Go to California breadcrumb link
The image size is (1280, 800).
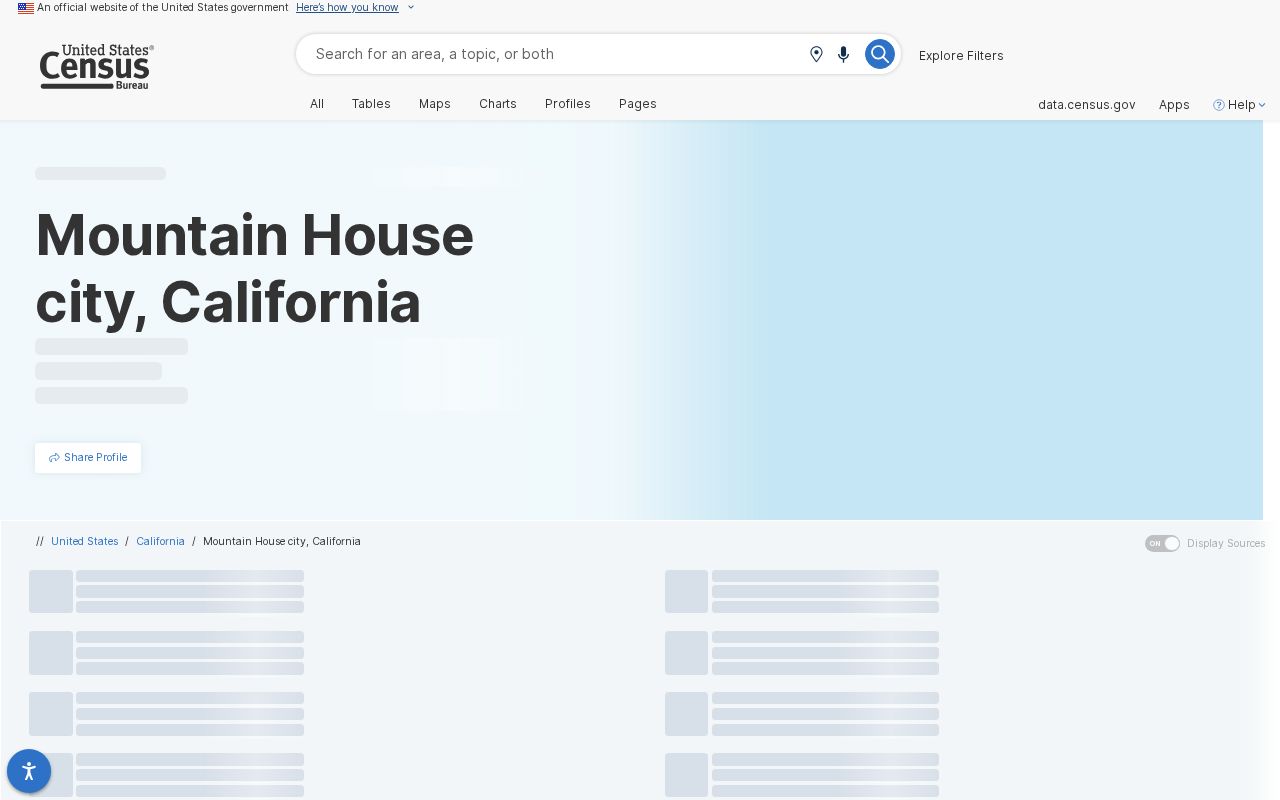coord(161,541)
